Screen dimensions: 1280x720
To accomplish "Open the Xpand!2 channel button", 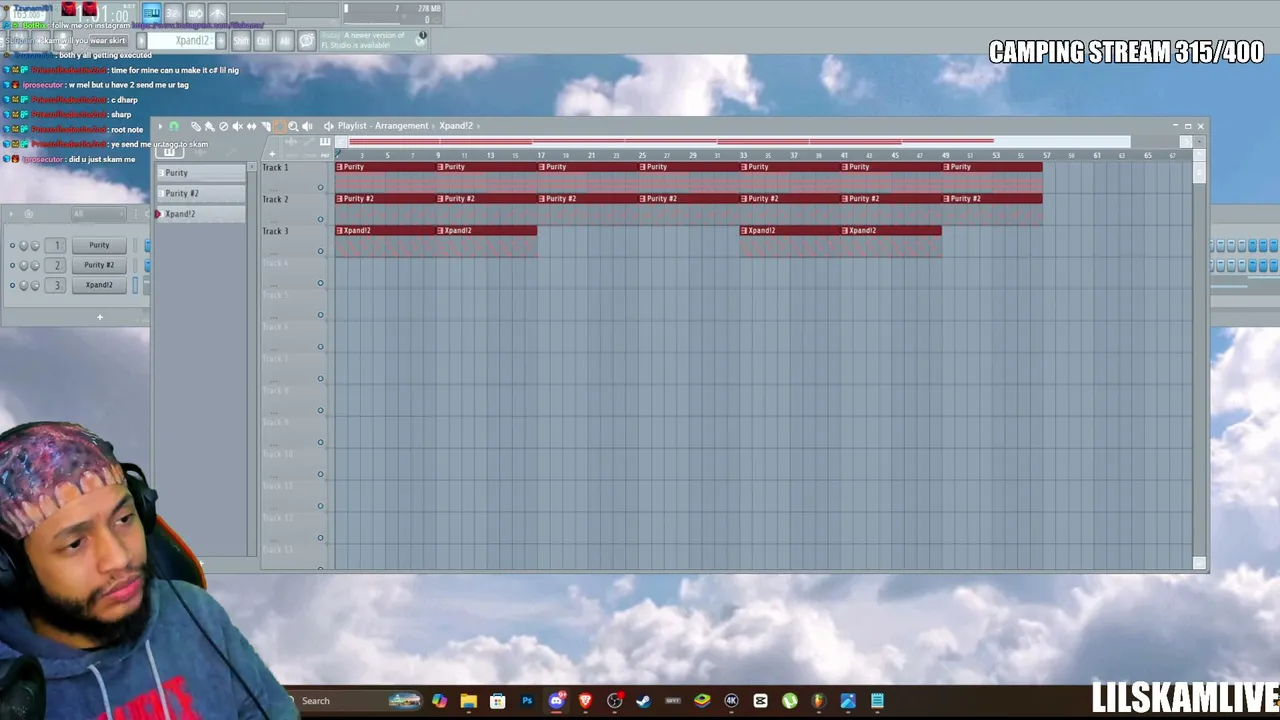I will (x=99, y=285).
